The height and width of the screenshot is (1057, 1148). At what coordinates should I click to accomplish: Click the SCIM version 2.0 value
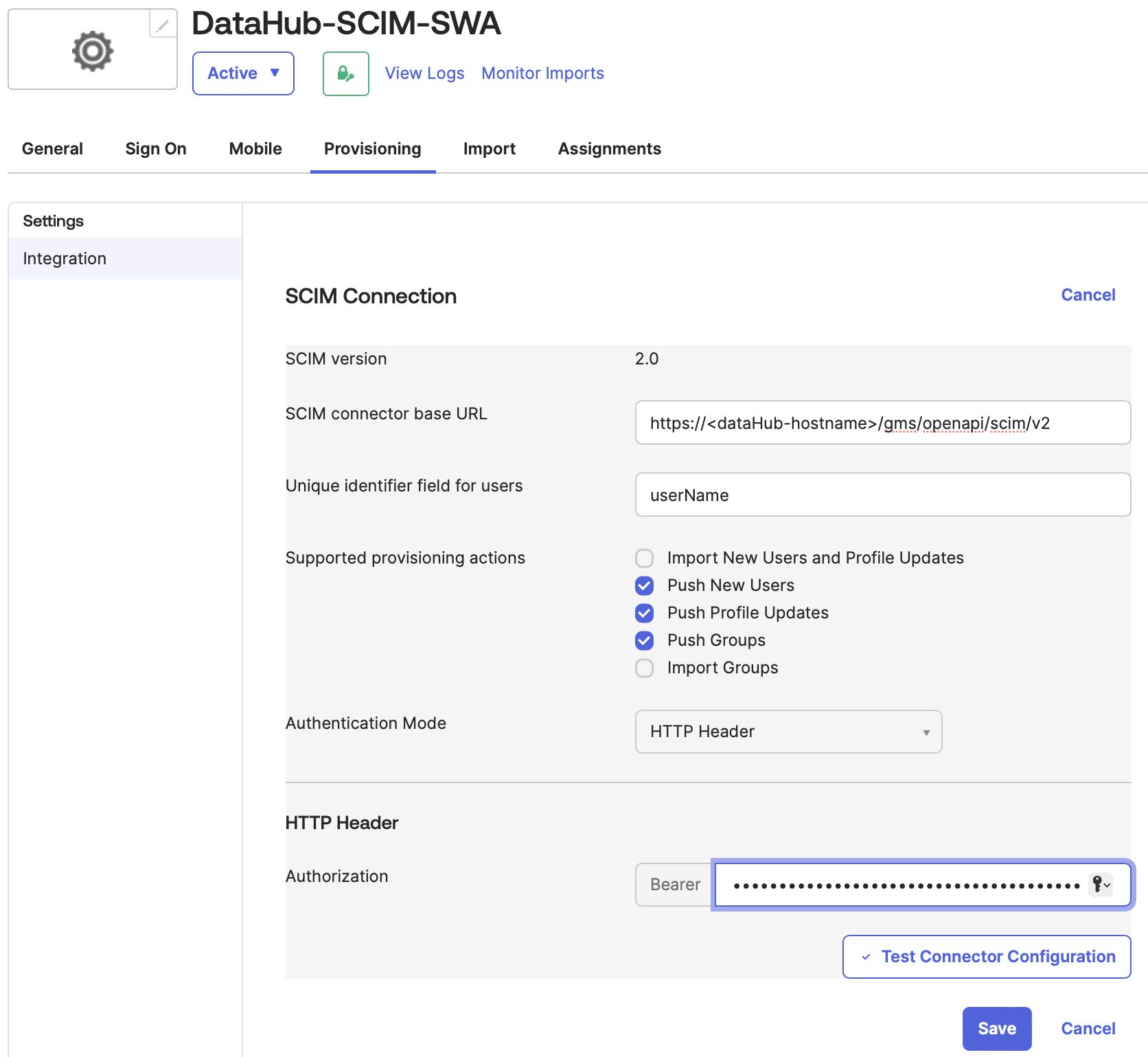[647, 359]
